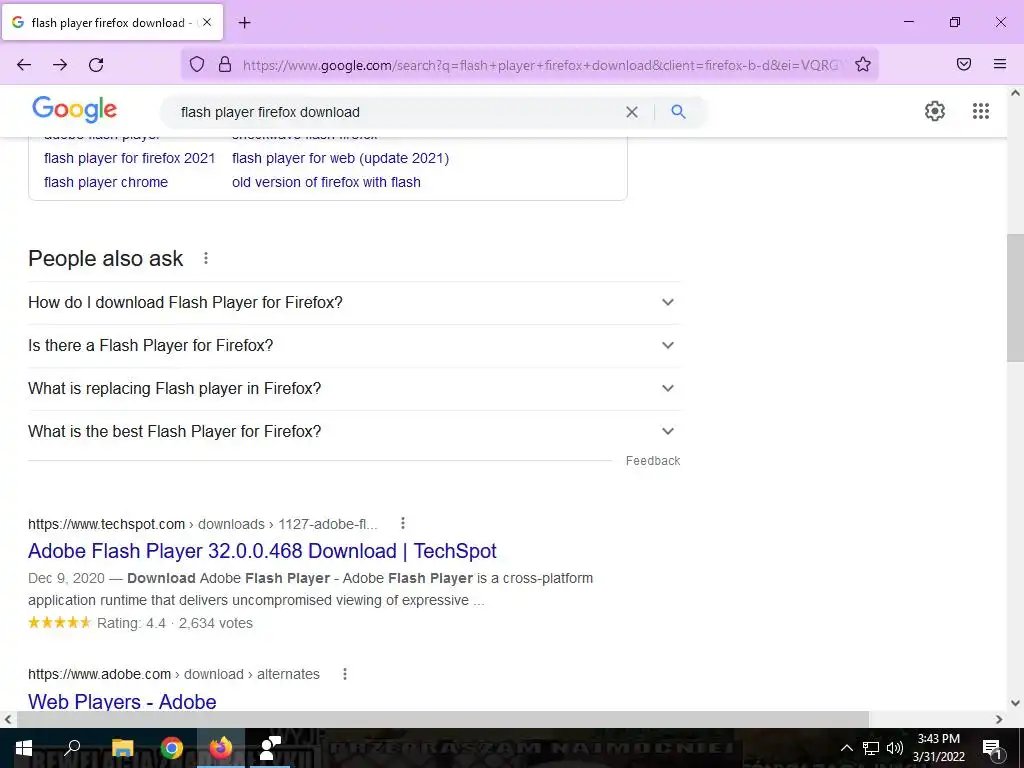Screen dimensions: 1024x768
Task: Click the adobe.com download alternates URL
Action: (x=174, y=674)
